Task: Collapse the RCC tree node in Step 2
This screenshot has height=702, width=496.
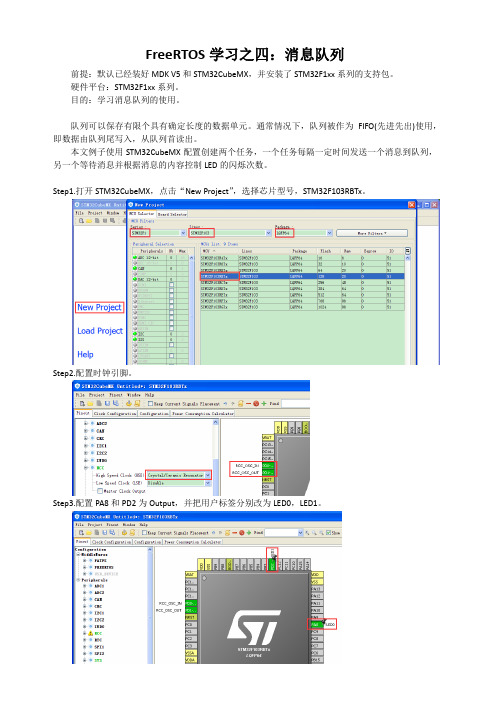Action: 86,468
